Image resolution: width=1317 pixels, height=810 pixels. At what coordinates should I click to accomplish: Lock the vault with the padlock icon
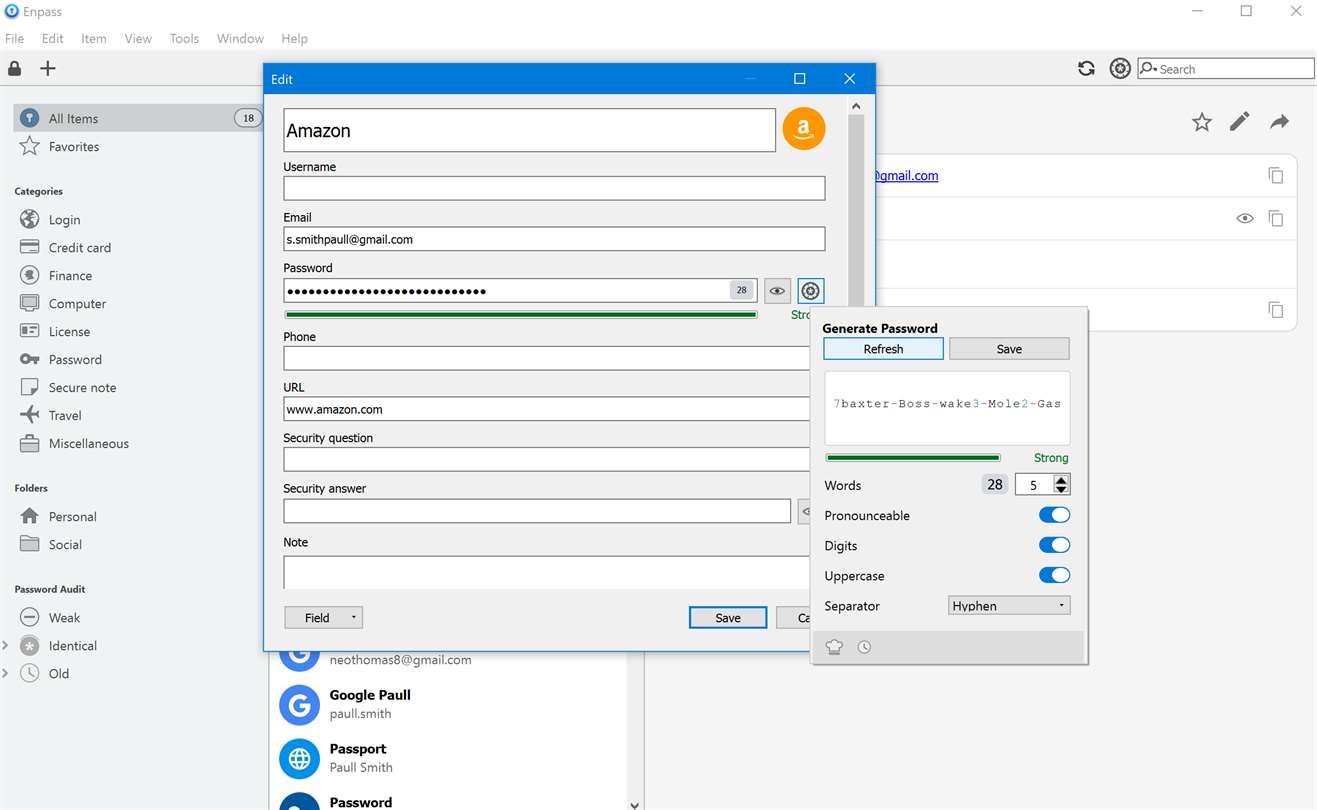tap(15, 69)
